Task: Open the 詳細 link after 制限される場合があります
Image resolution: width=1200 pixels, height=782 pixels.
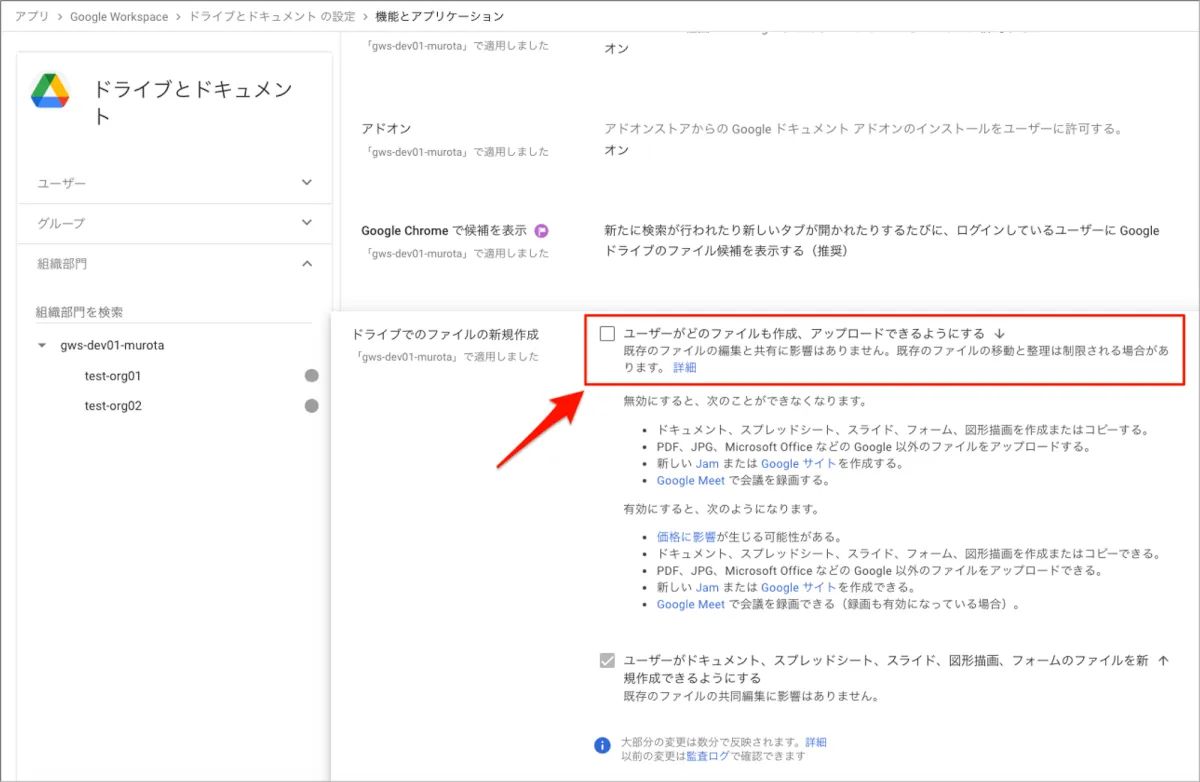Action: click(685, 368)
